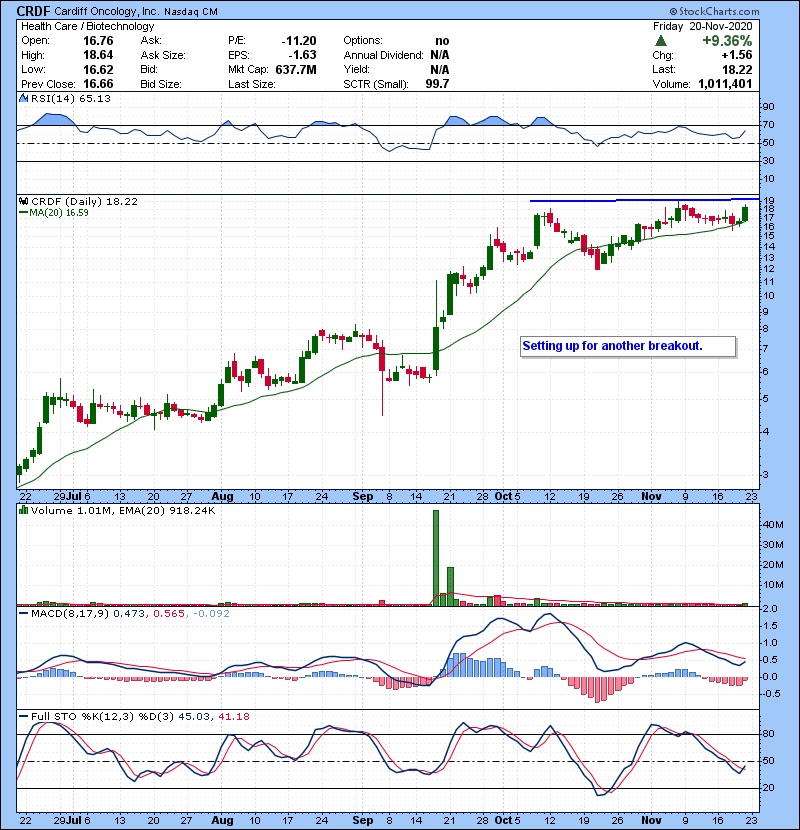Click the volume bars icon beside Volume 1.01M
Screen dimensions: 800x830
[x=23, y=510]
